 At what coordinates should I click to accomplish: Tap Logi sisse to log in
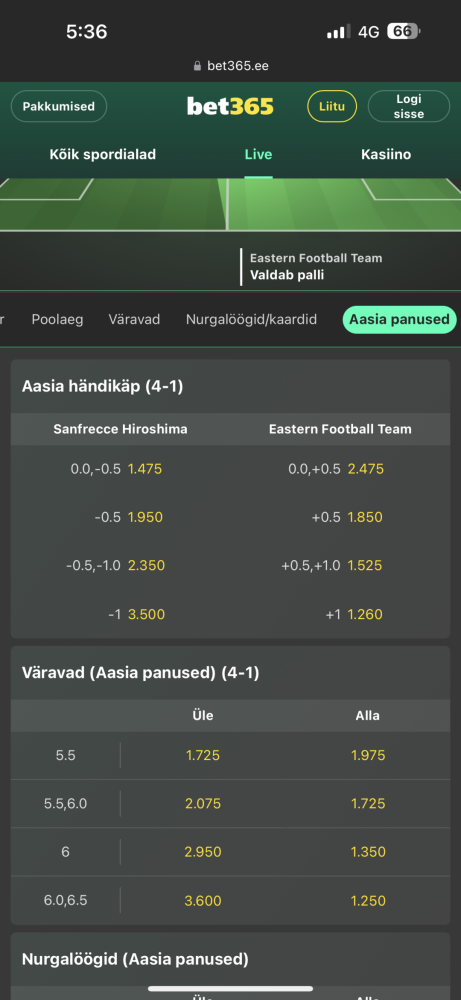coord(409,107)
